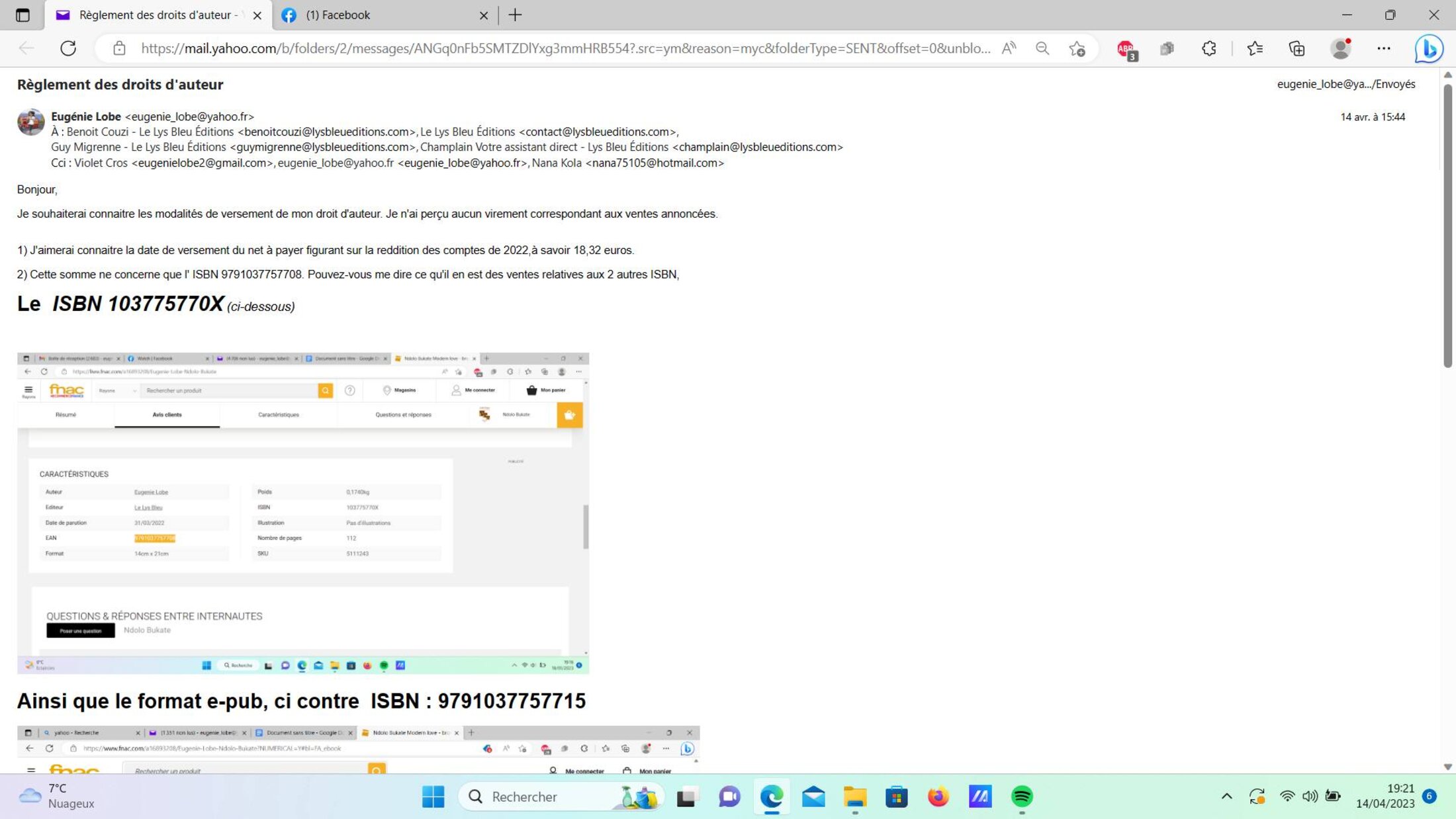Open the embedded Fnac ISBN screenshot
The image size is (1456, 819).
coord(303,513)
